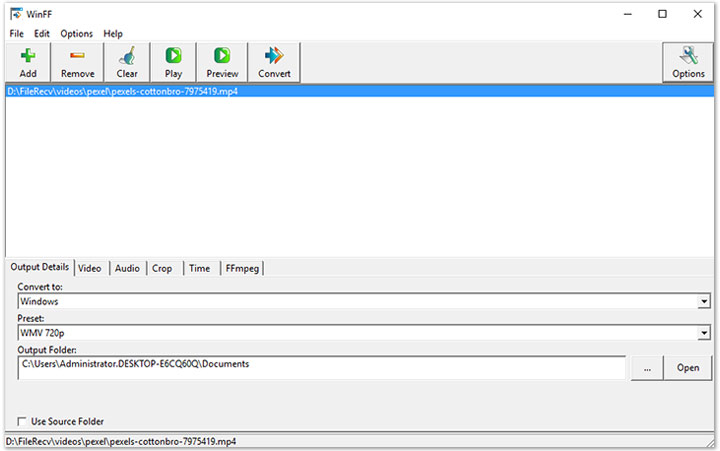Toggle the Use Source Folder checkbox
This screenshot has width=720, height=451.
click(22, 421)
